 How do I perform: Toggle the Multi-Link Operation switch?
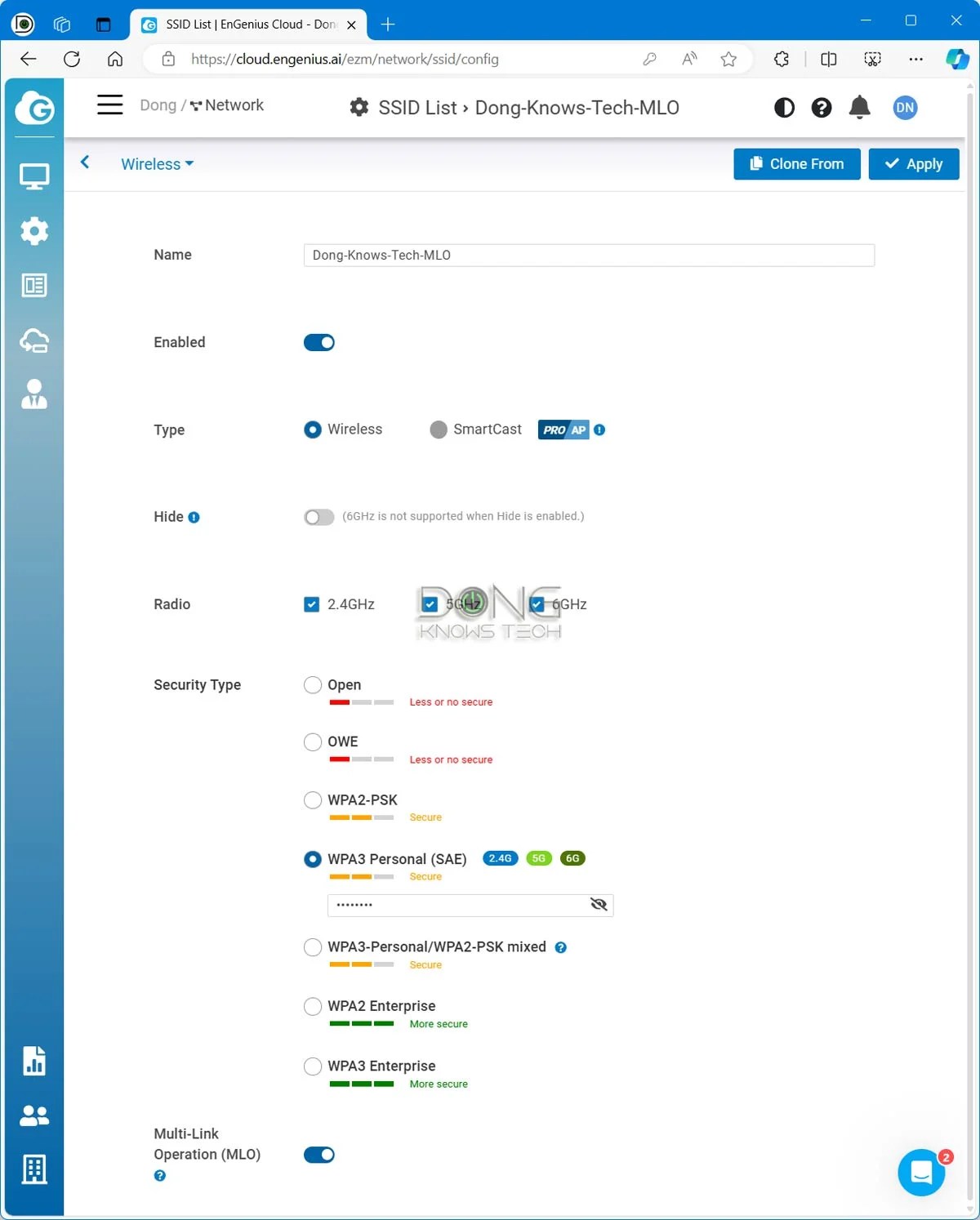[x=319, y=1155]
